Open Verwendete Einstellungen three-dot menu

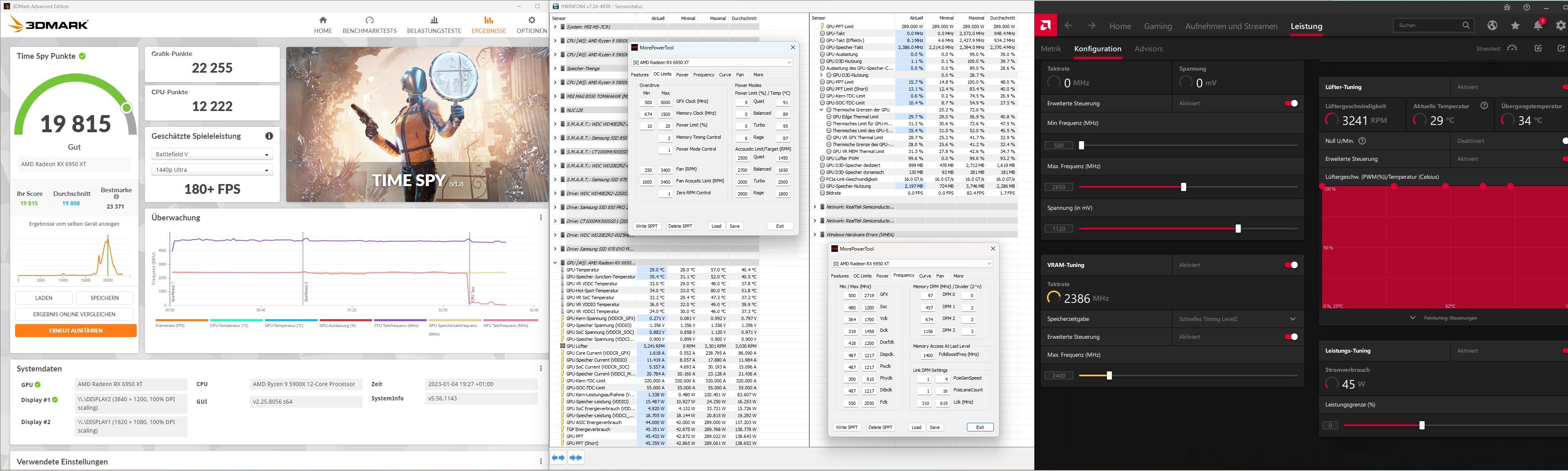(541, 461)
